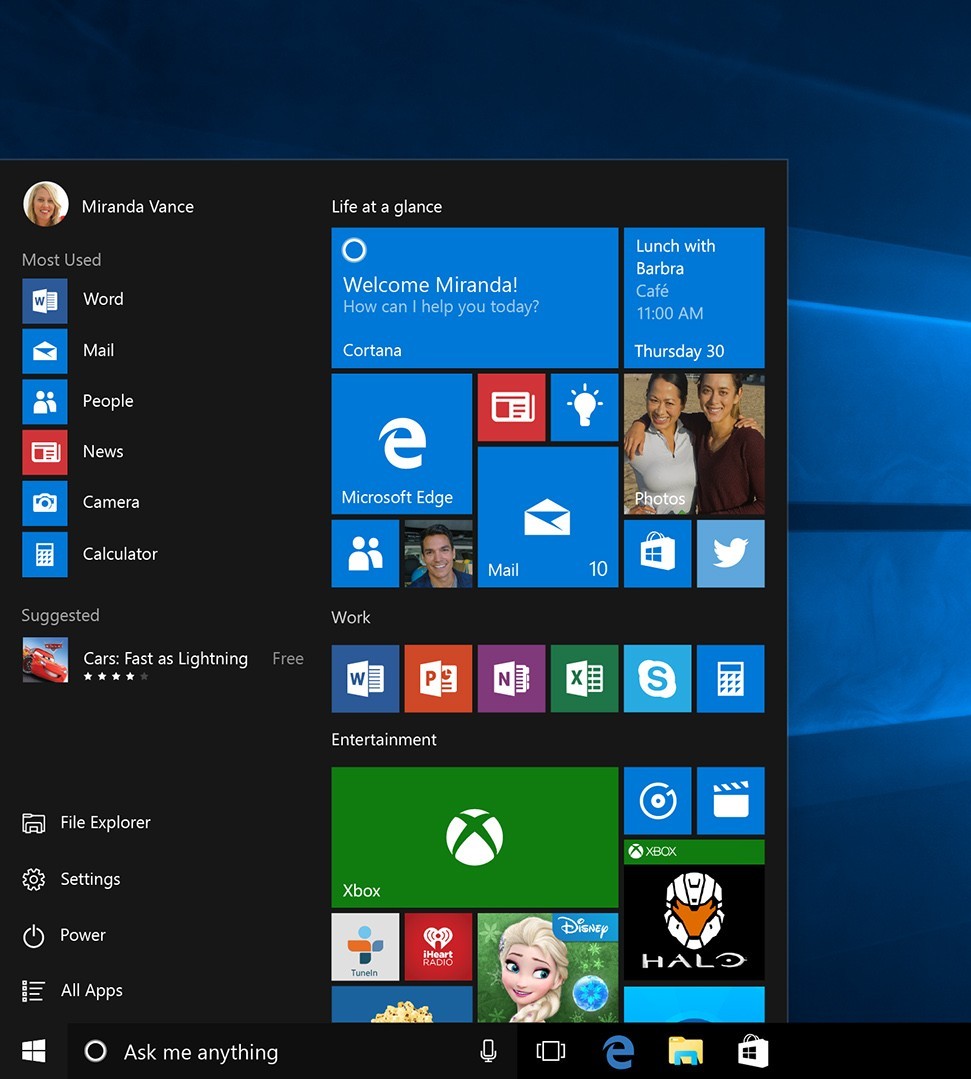Viewport: 971px width, 1079px height.
Task: Launch the iHeartRadio tile
Action: 438,946
